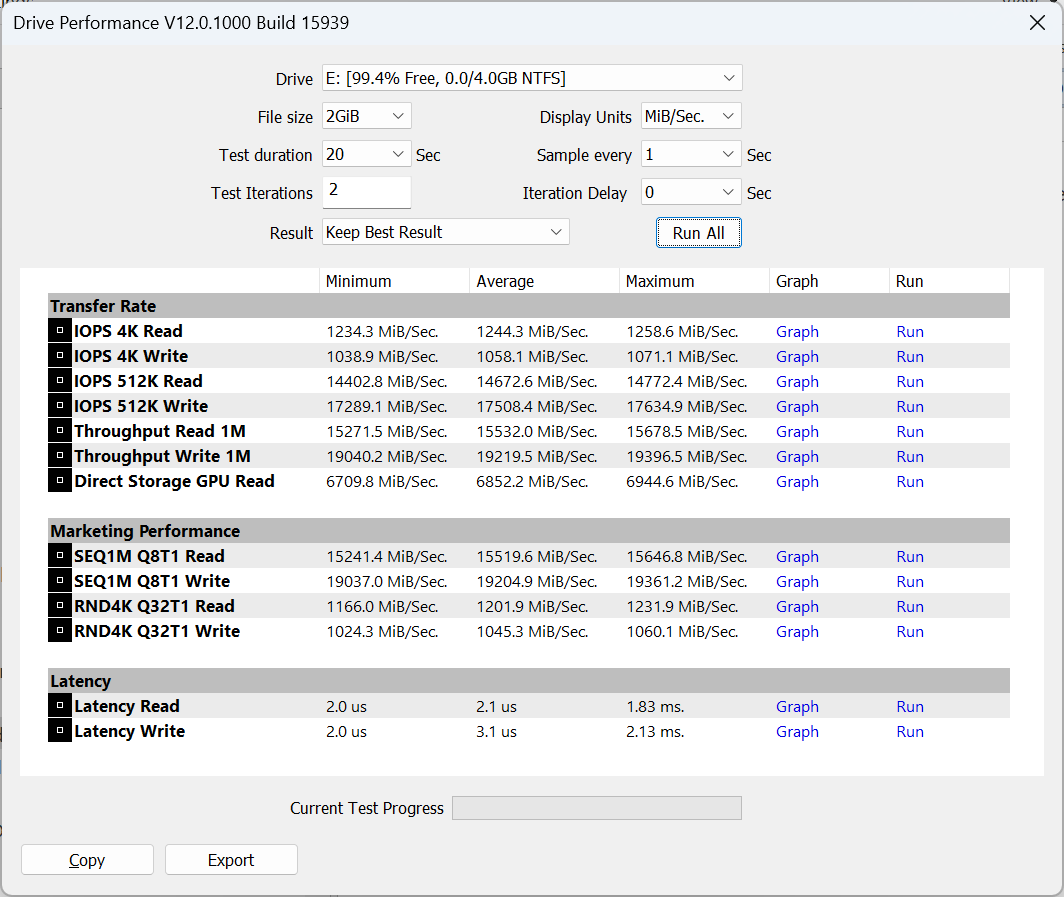Open Graph link for IOPS 512K Read
The image size is (1064, 897).
797,381
